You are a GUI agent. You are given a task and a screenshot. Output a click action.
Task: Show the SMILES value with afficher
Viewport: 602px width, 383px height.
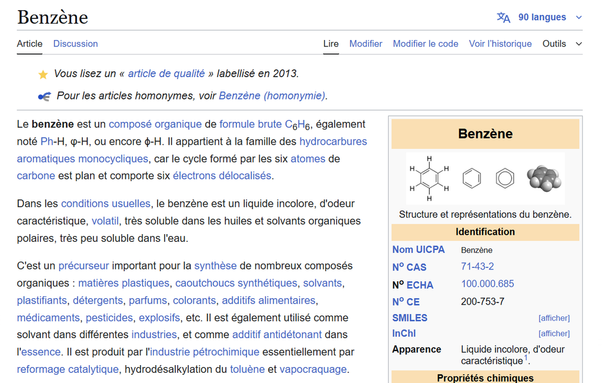point(554,318)
